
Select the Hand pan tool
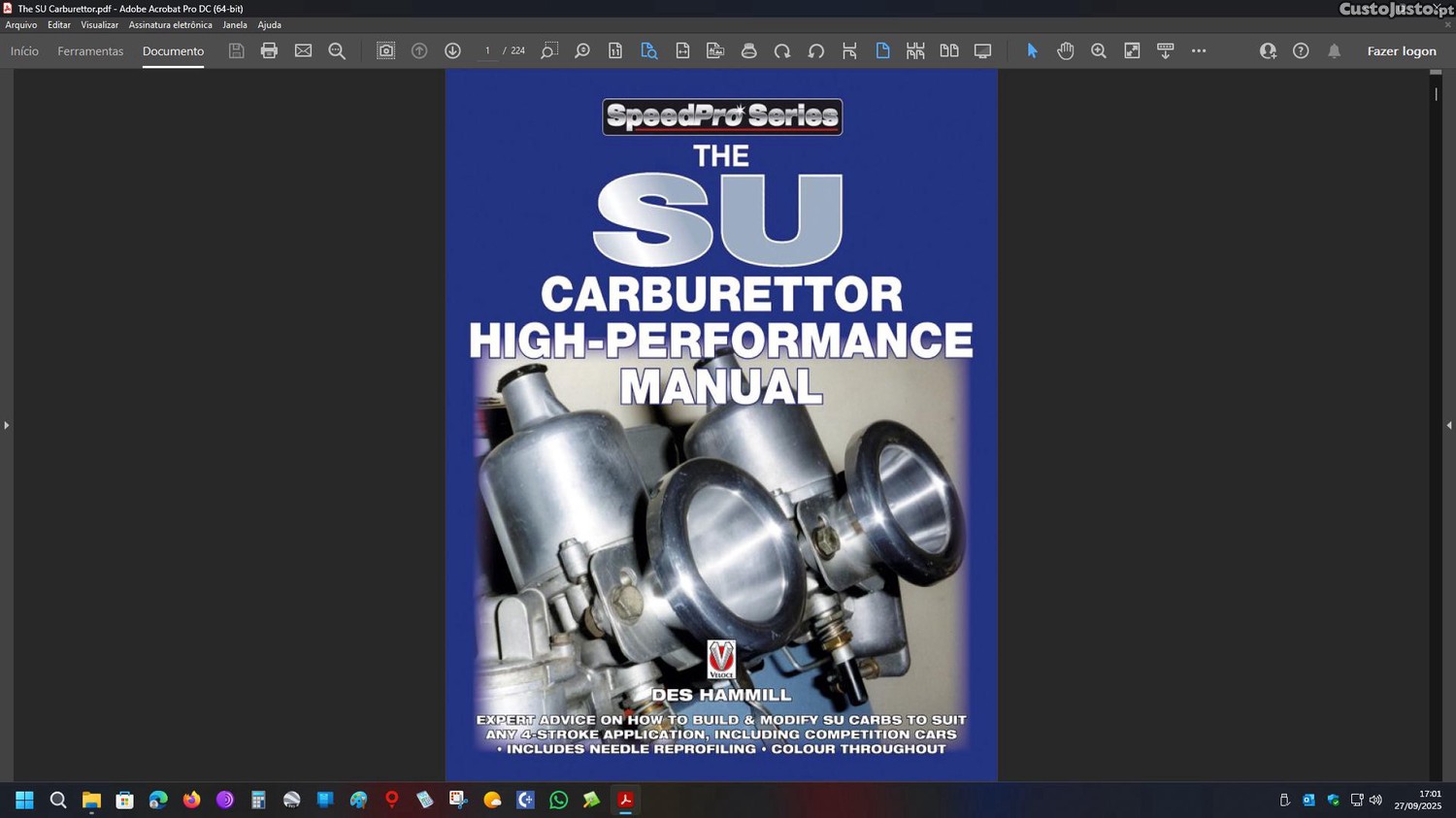tap(1065, 50)
